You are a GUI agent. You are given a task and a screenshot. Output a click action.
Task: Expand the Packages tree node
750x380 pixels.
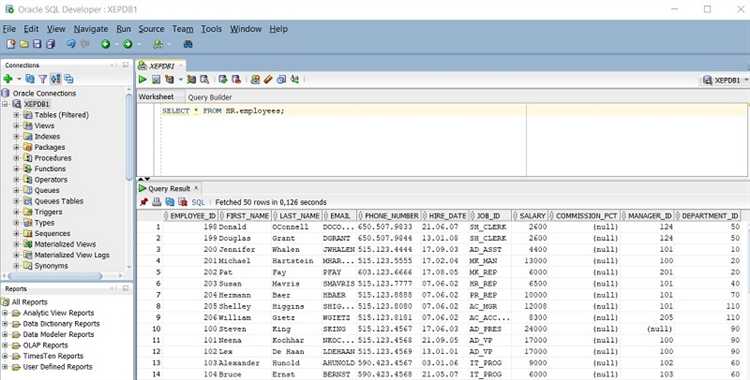16,147
